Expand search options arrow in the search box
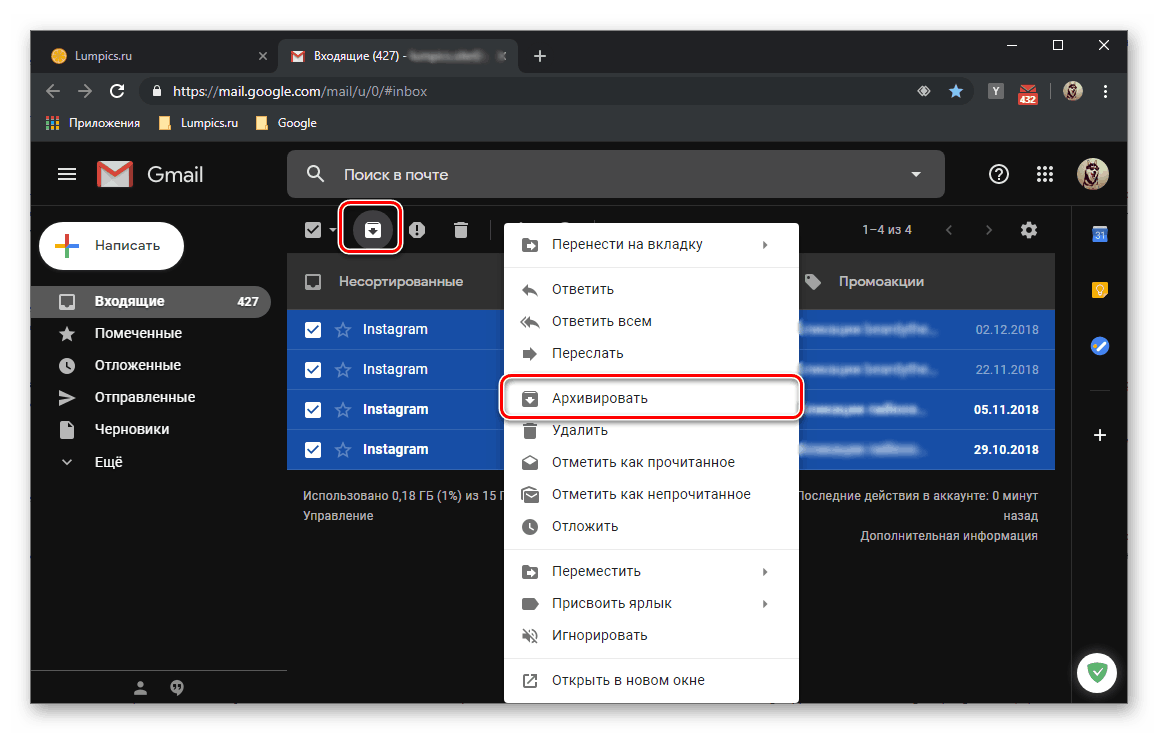The image size is (1158, 734). [915, 175]
